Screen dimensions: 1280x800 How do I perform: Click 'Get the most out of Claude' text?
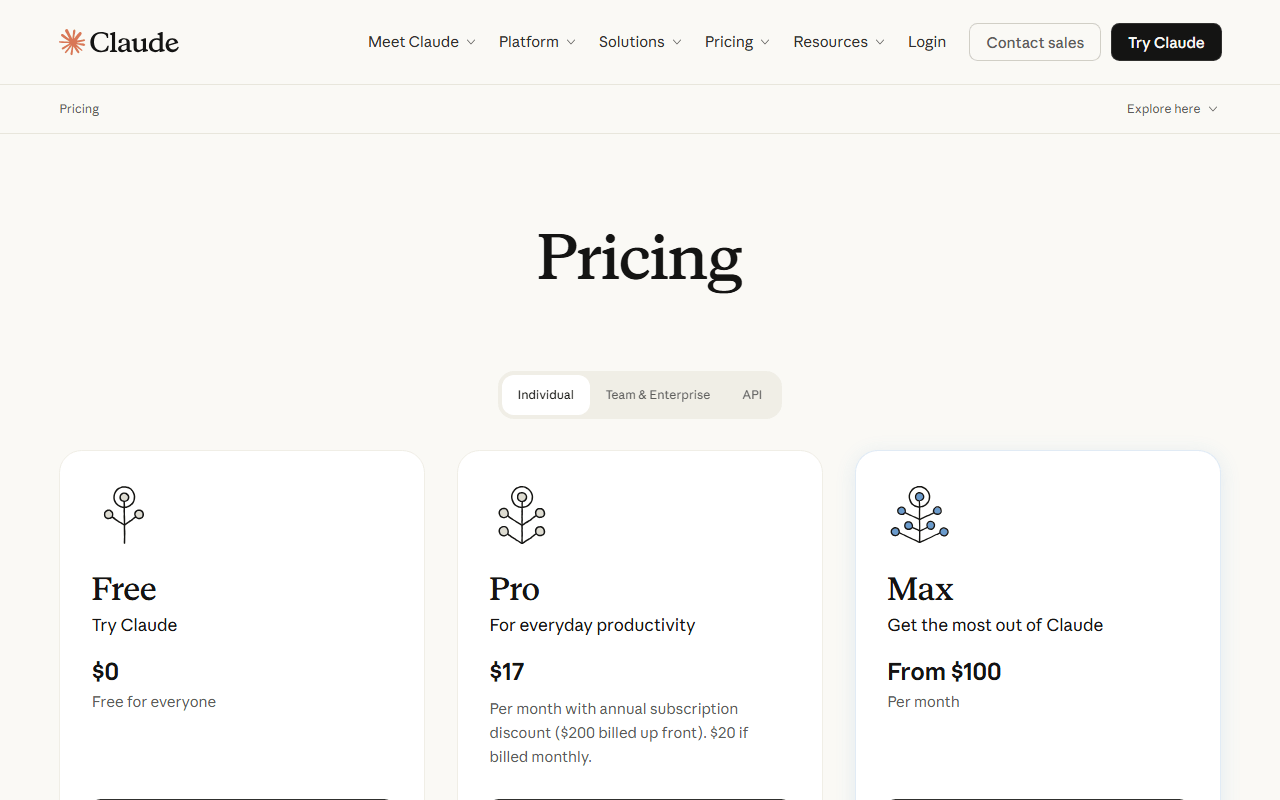point(995,625)
